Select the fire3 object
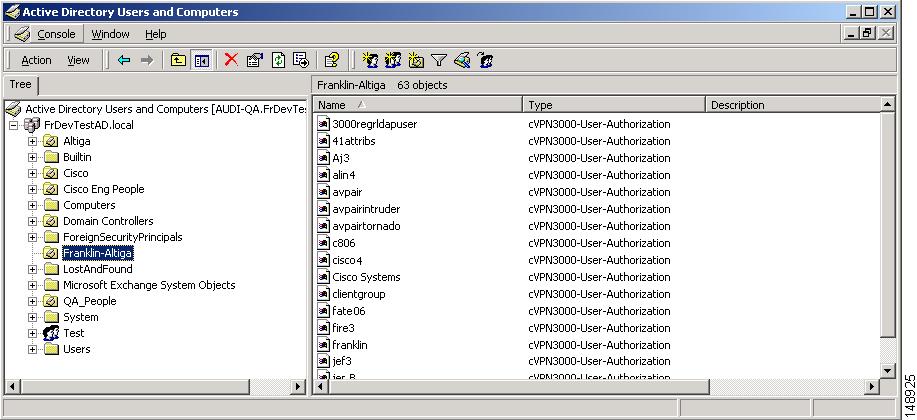 pyautogui.click(x=343, y=328)
